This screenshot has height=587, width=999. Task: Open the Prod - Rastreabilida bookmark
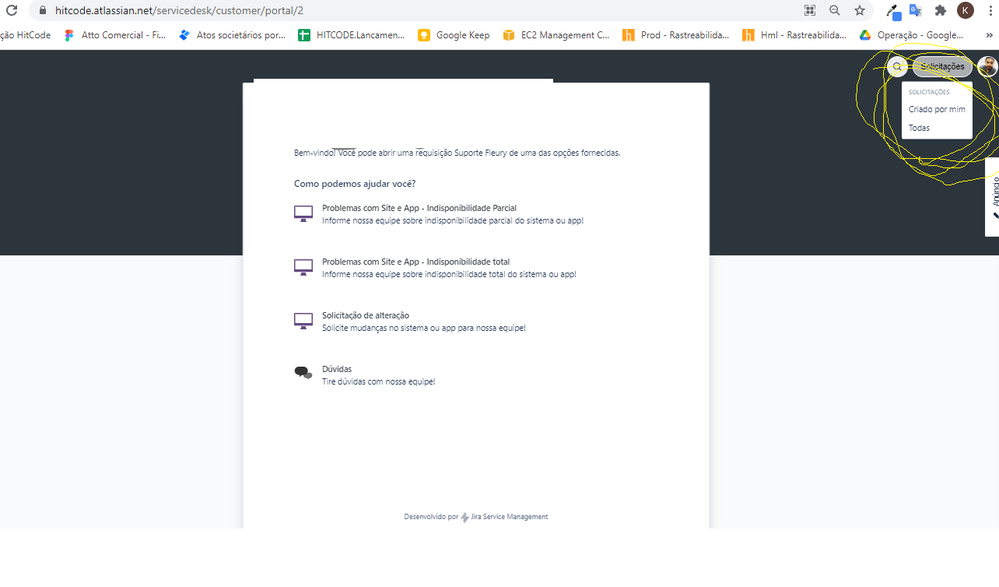click(x=676, y=35)
